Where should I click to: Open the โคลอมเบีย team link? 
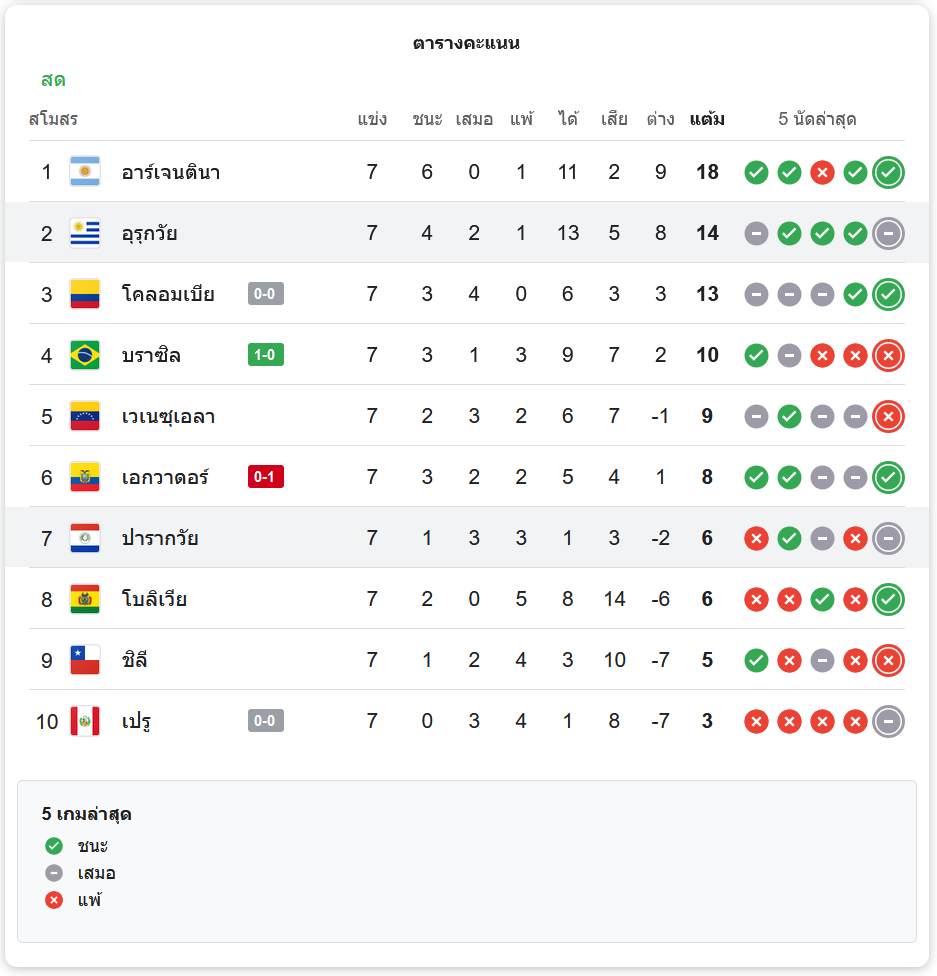[x=168, y=294]
